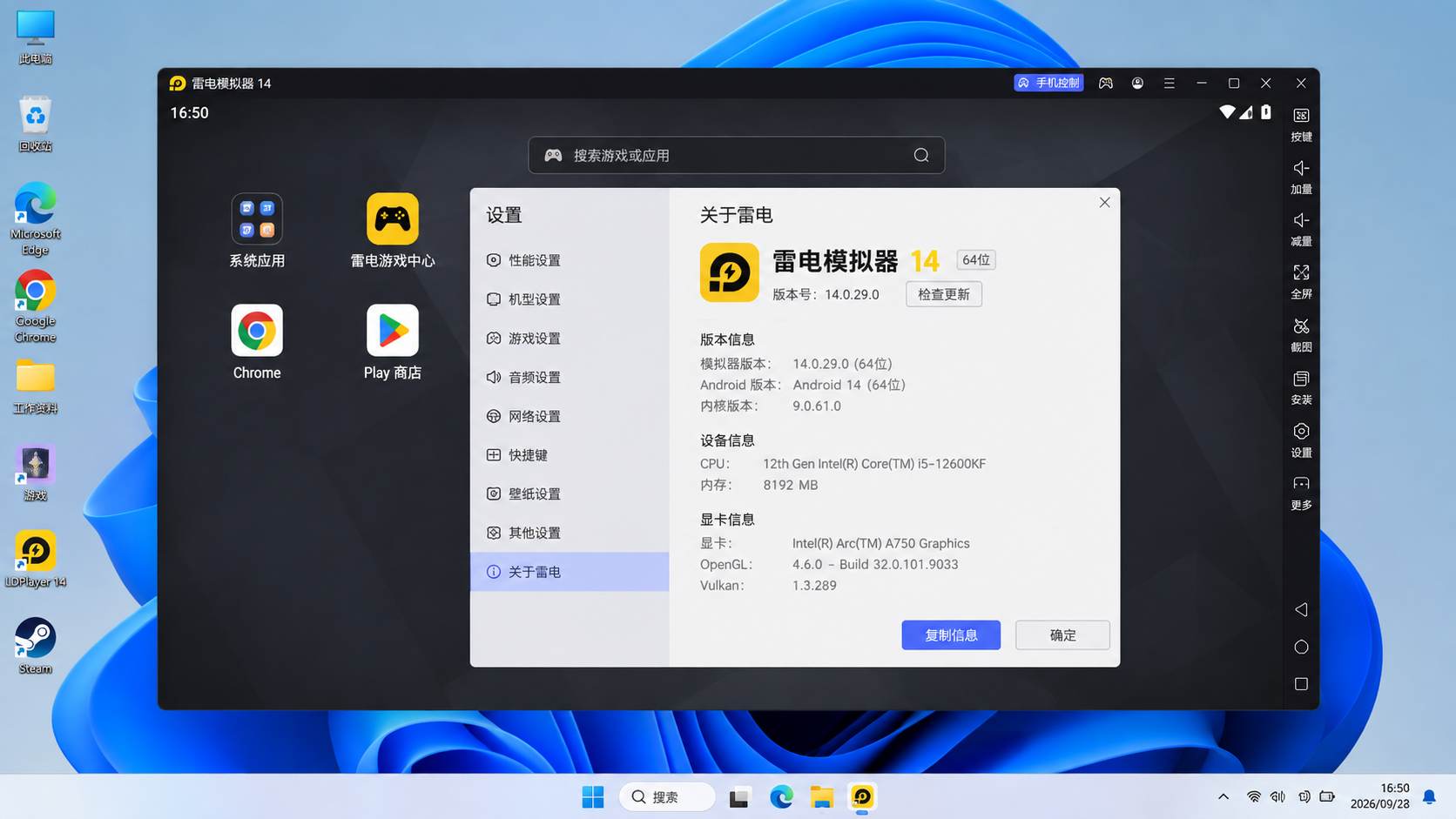Close the 设置 dialog
Viewport: 1456px width, 819px height.
1104,202
